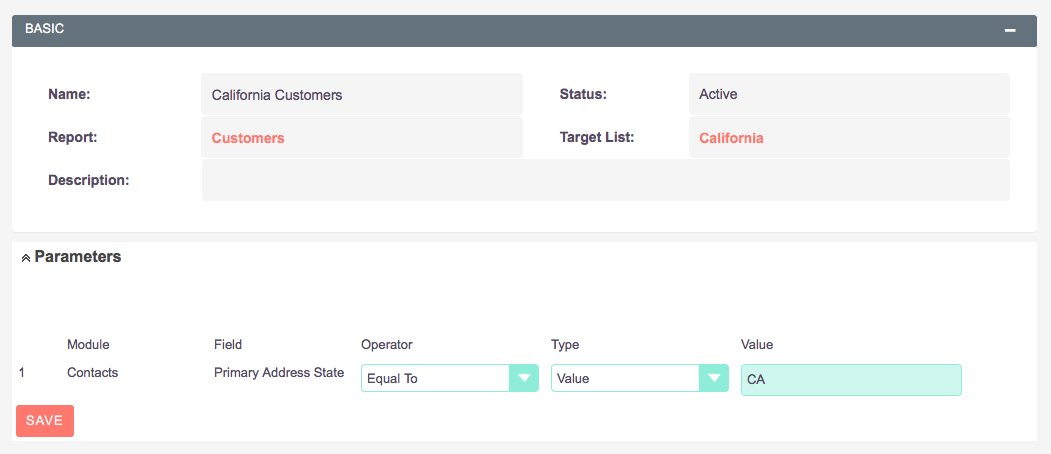The height and width of the screenshot is (454, 1051).
Task: Click the Type select box showing Value
Action: point(639,378)
